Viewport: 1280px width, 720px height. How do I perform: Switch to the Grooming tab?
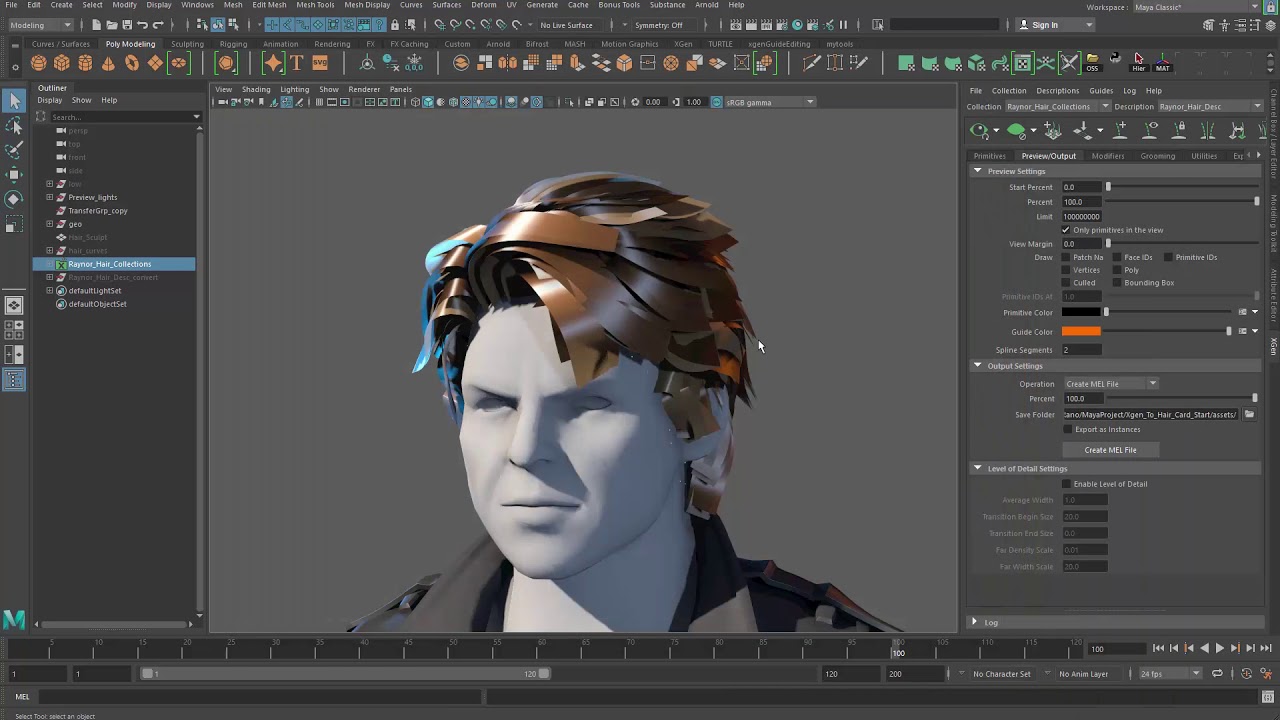[x=1158, y=156]
